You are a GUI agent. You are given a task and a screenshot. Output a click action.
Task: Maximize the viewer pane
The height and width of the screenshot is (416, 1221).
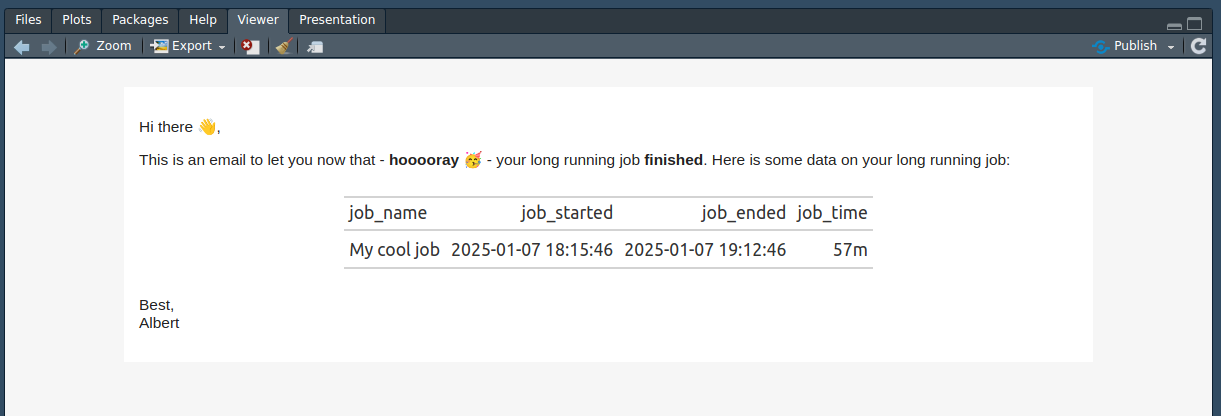[1194, 24]
